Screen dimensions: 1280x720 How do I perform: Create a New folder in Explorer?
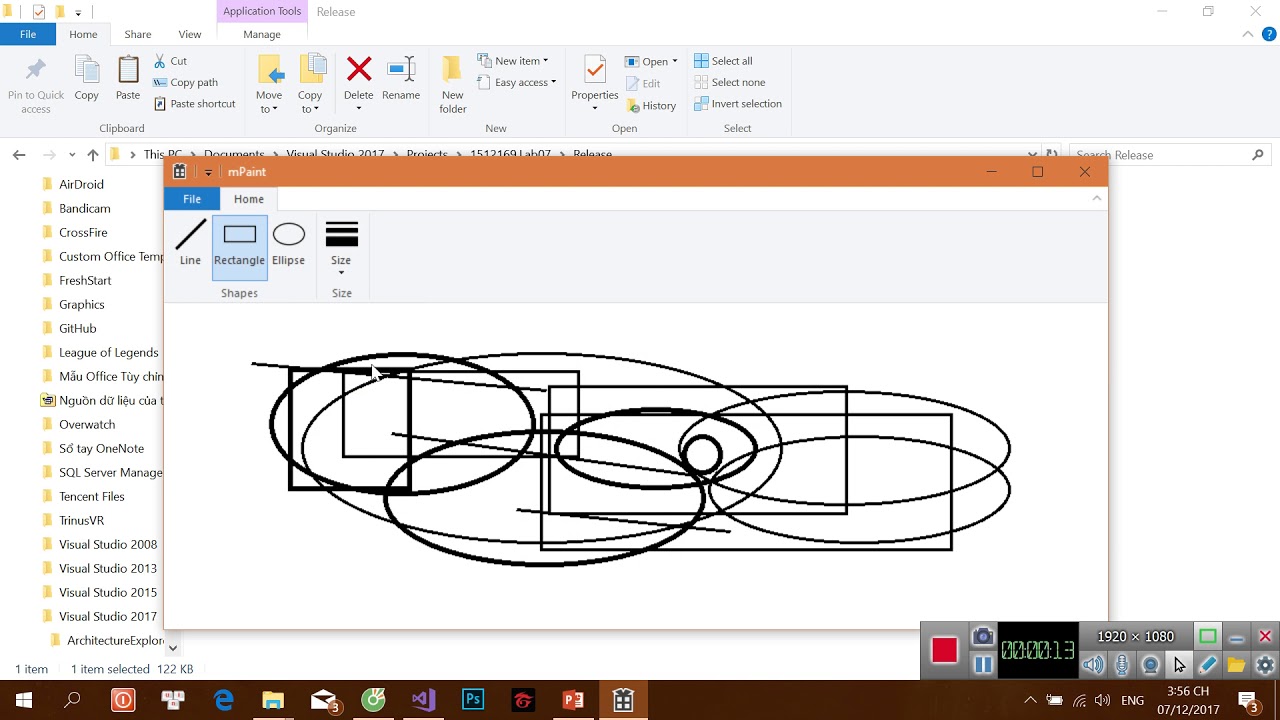(453, 84)
